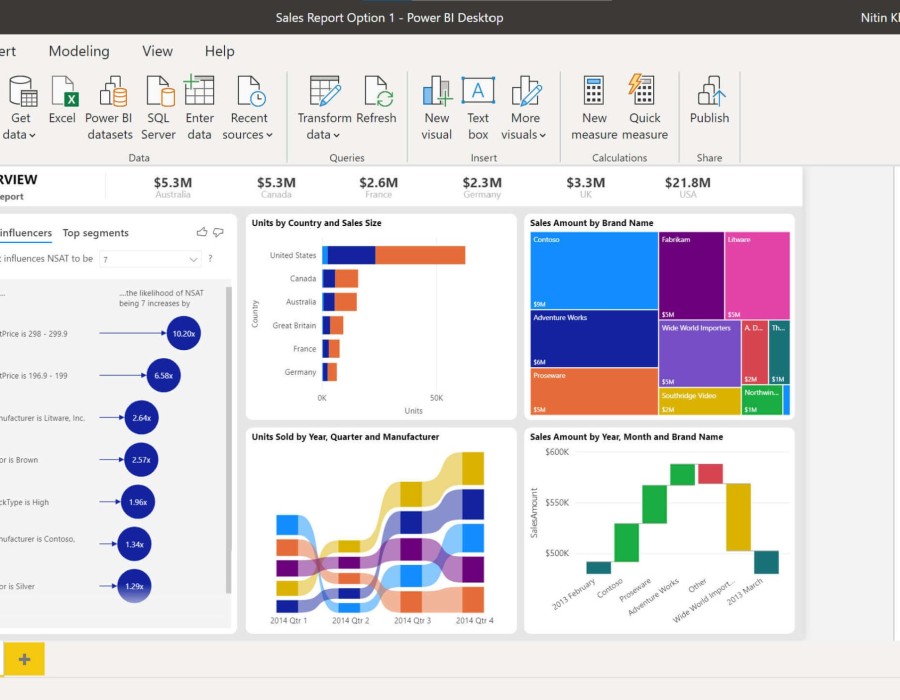Open the NSAT value dropdown showing 7
This screenshot has width=900, height=700.
[149, 259]
